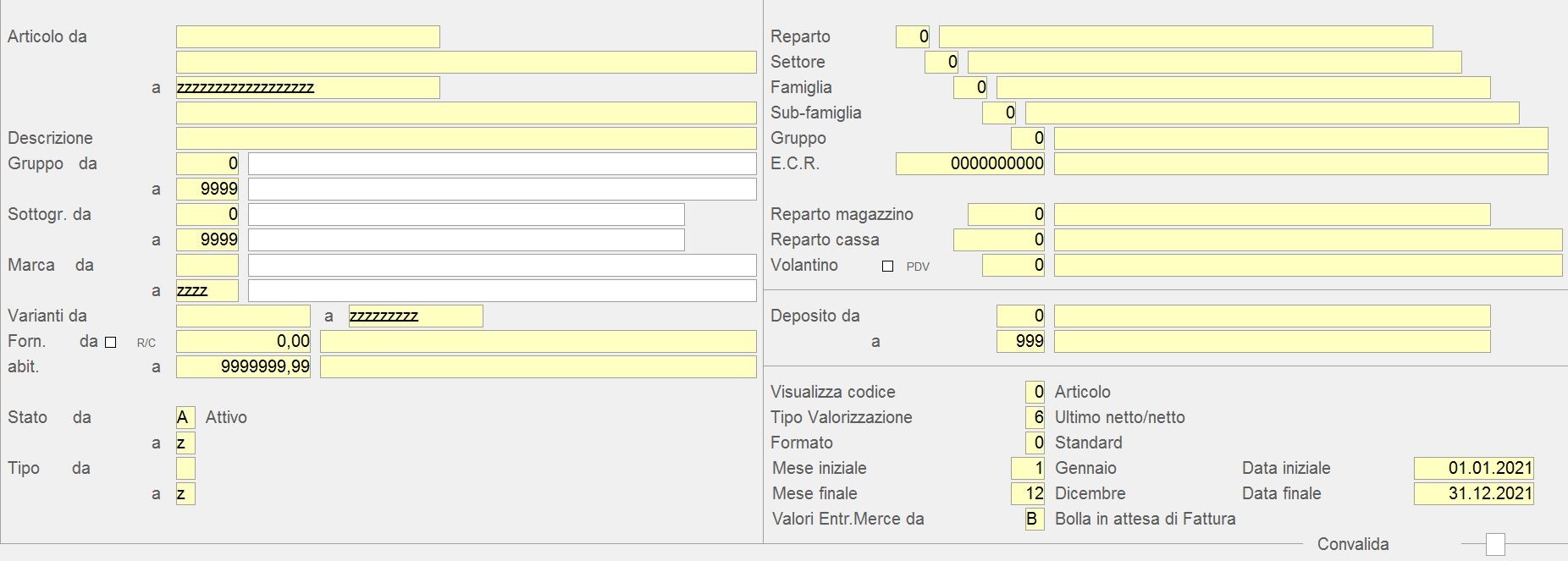
Task: Select the Gruppo da field with 0
Action: (207, 163)
